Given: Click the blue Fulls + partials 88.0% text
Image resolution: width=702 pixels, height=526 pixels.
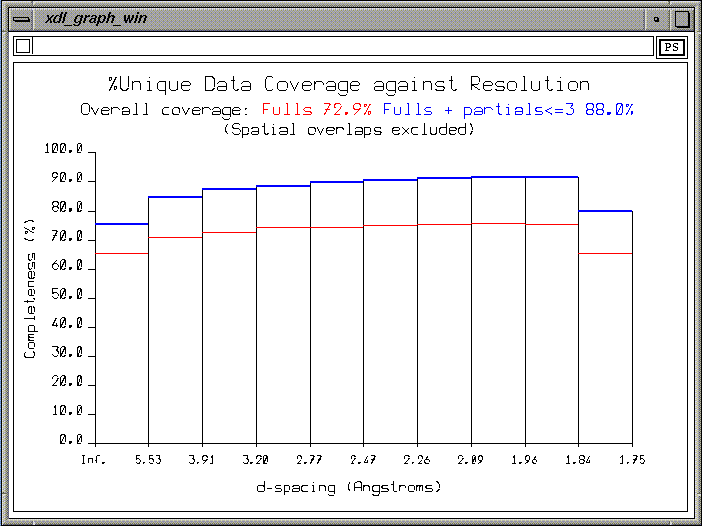Looking at the screenshot, I should click(x=508, y=109).
